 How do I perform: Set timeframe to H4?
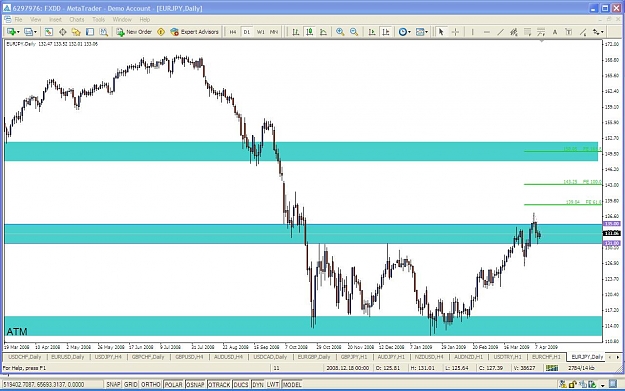233,32
